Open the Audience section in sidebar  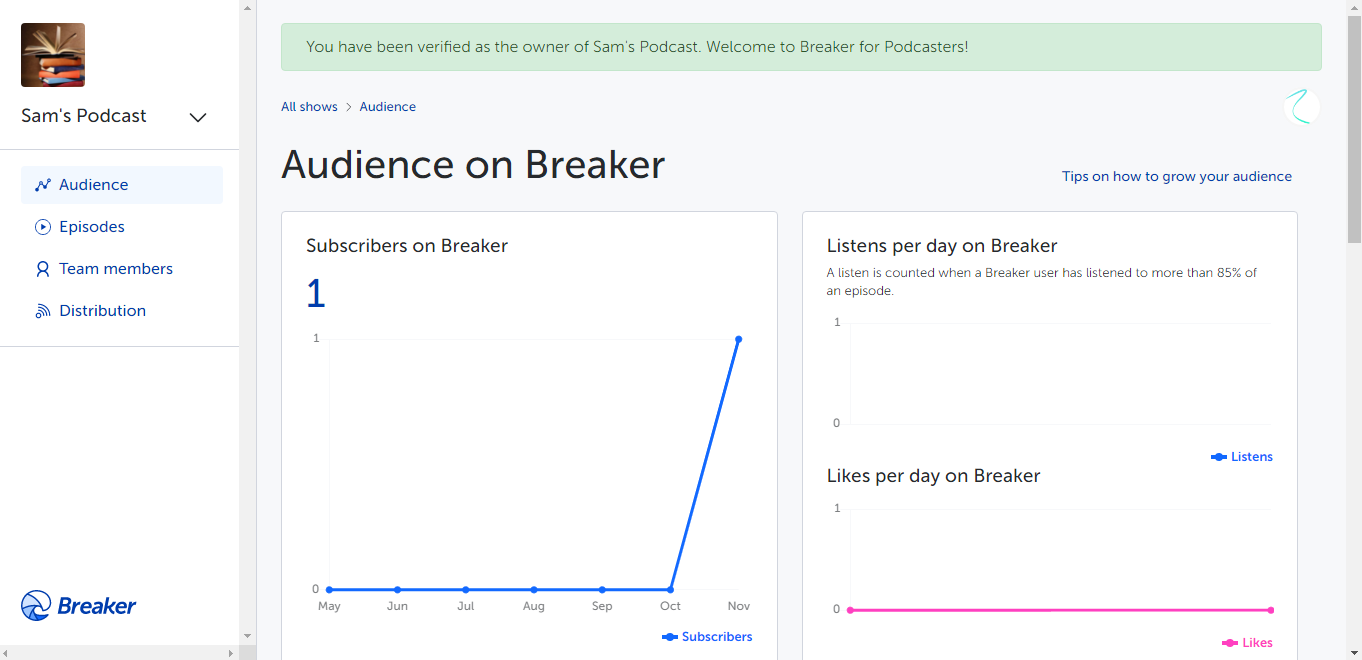[122, 185]
